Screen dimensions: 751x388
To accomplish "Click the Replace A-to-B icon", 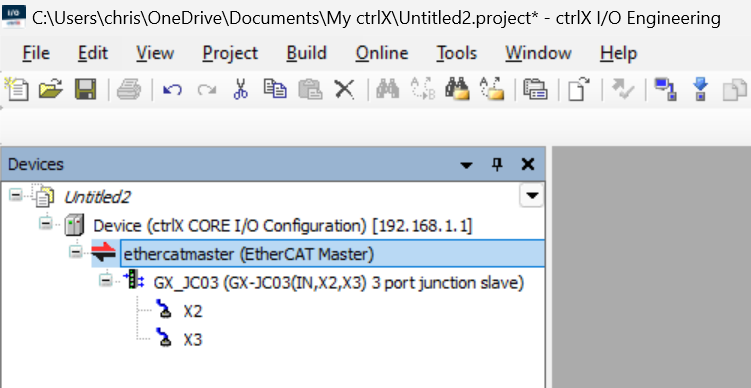I will pyautogui.click(x=423, y=89).
